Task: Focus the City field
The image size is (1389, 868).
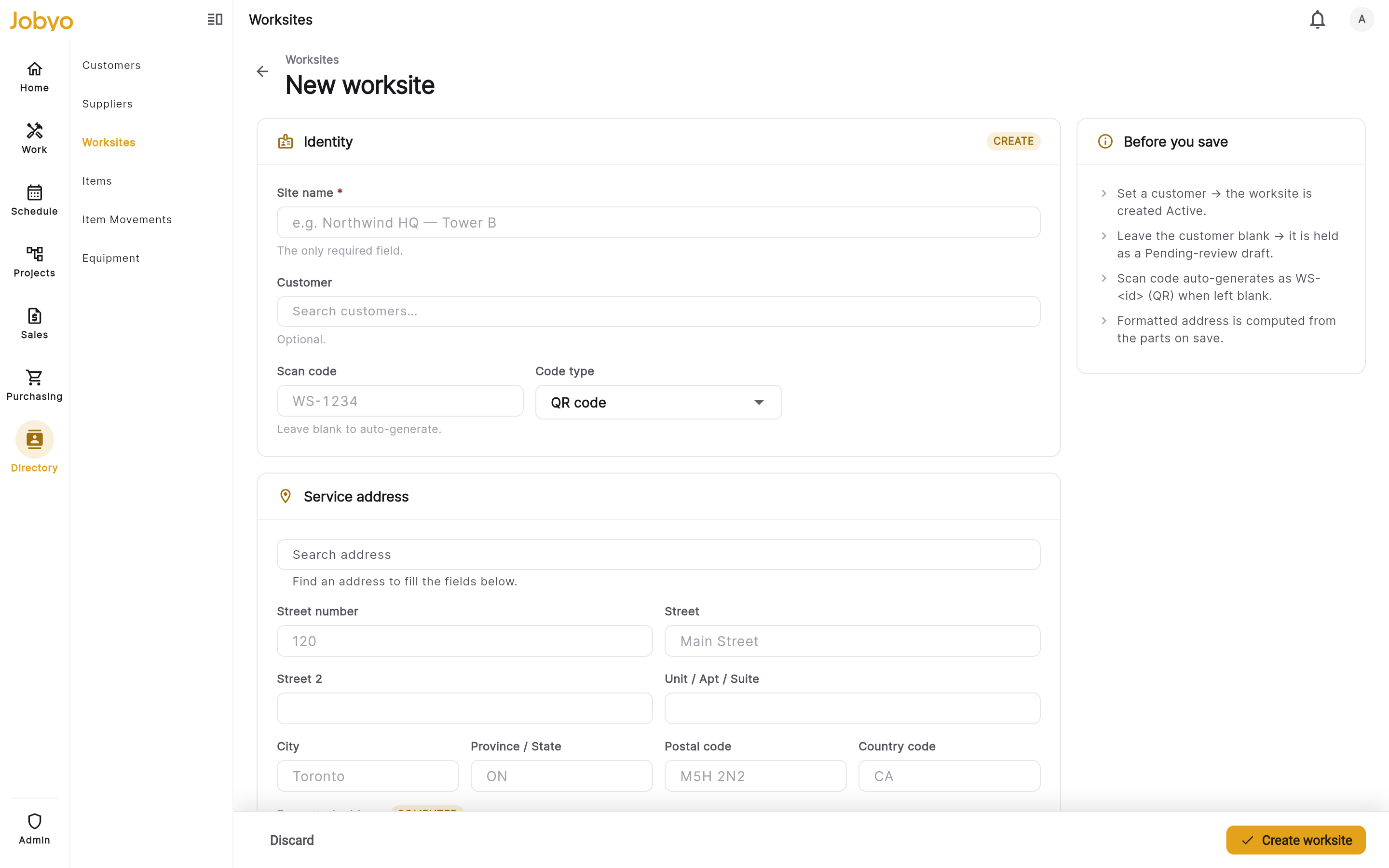Action: (x=368, y=775)
